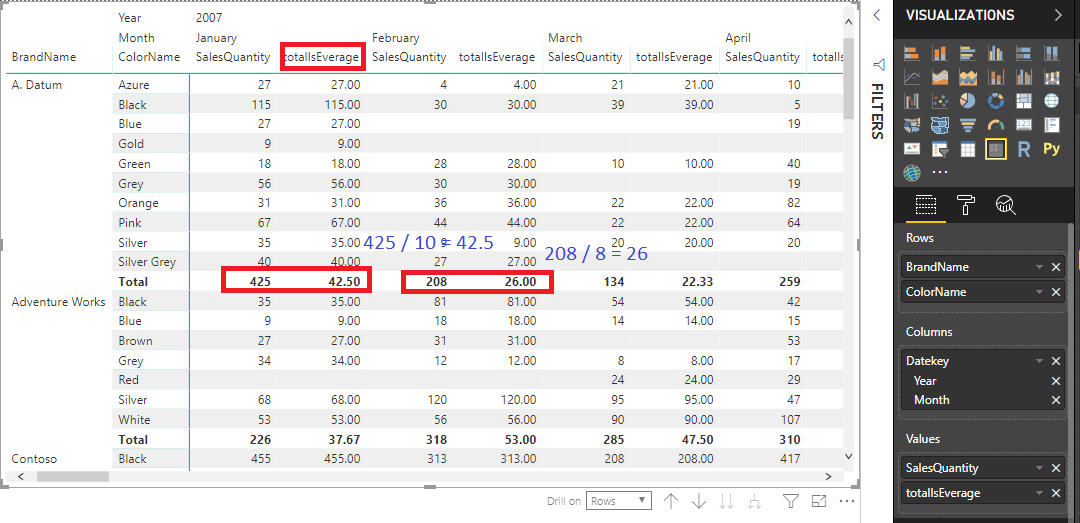1080x523 pixels.
Task: Open More options ellipsis under matrix
Action: 847,501
